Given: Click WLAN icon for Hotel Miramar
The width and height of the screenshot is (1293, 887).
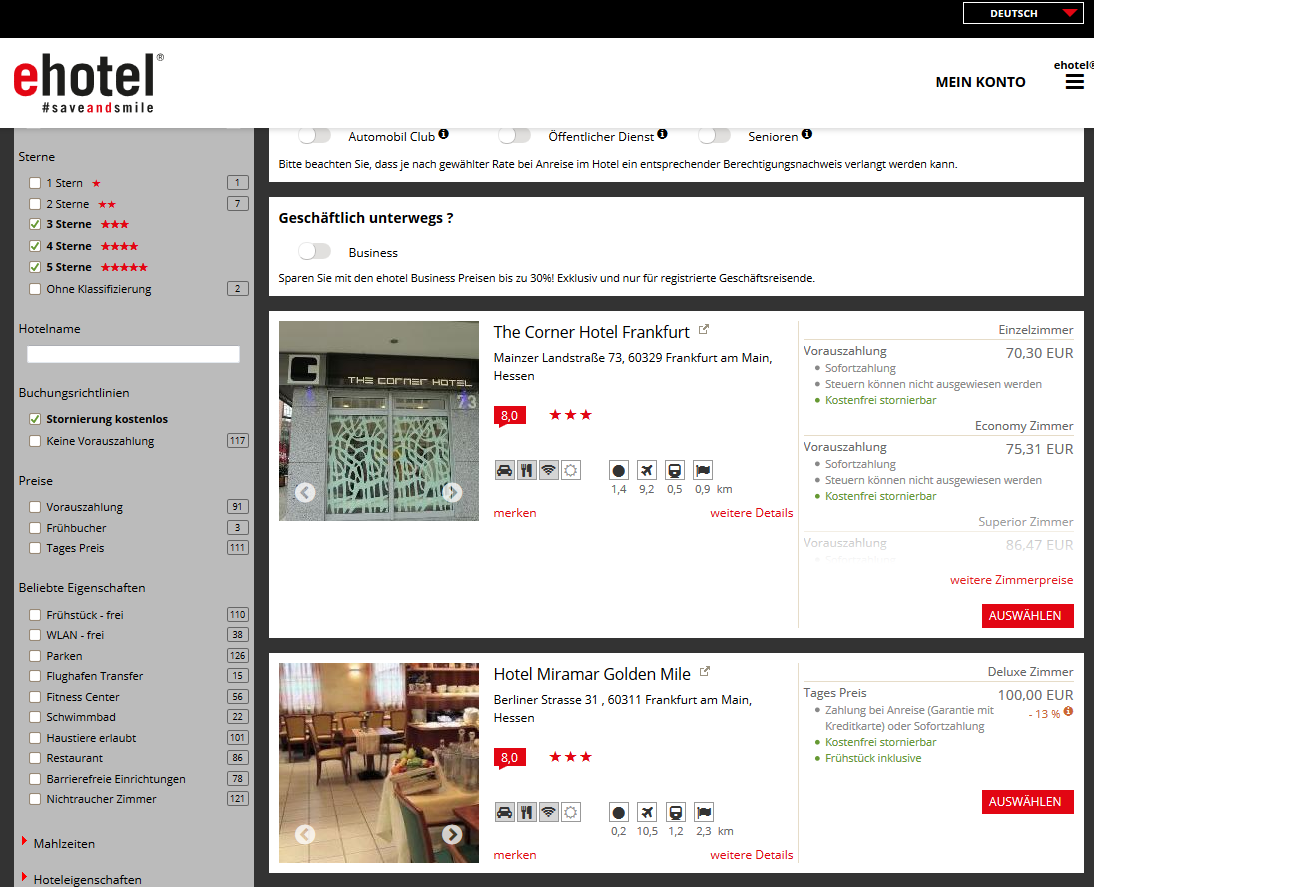Looking at the screenshot, I should (549, 812).
